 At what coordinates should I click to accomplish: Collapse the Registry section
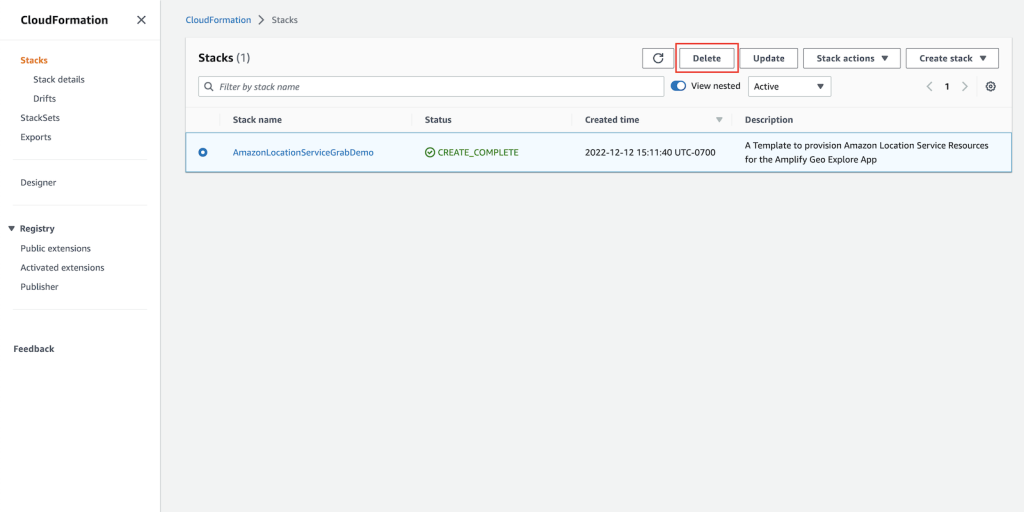coord(11,229)
